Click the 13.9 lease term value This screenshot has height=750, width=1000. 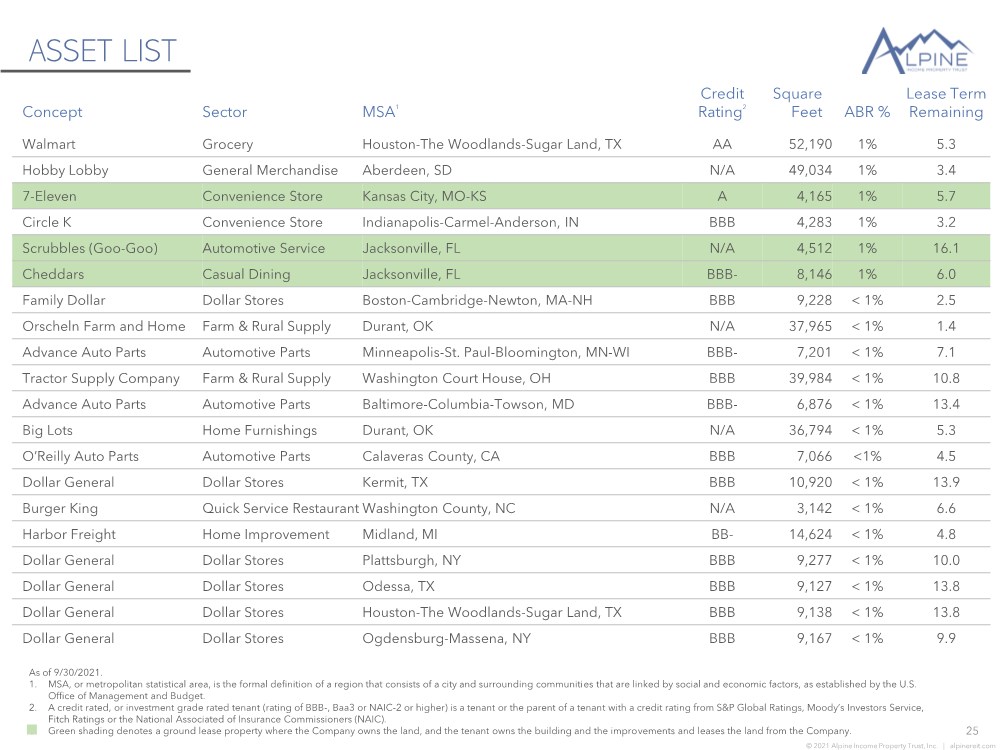tap(946, 483)
